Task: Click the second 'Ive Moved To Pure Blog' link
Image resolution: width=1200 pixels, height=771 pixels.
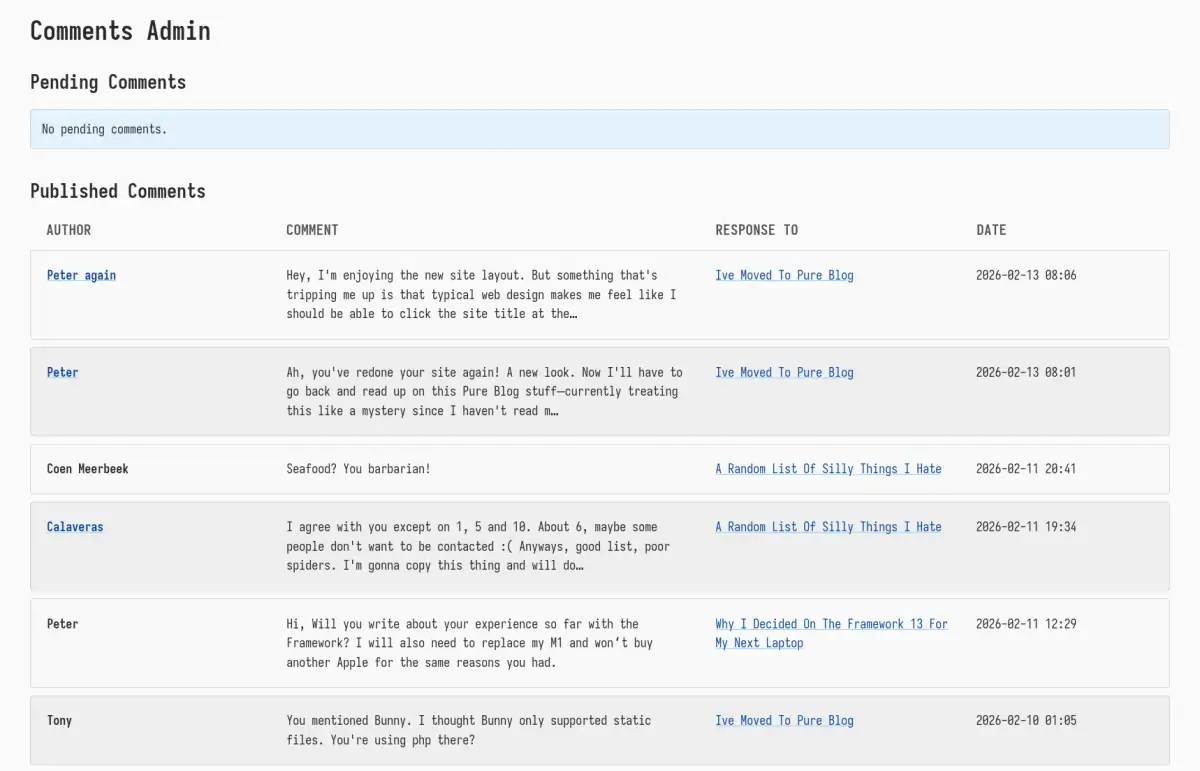Action: pos(784,372)
